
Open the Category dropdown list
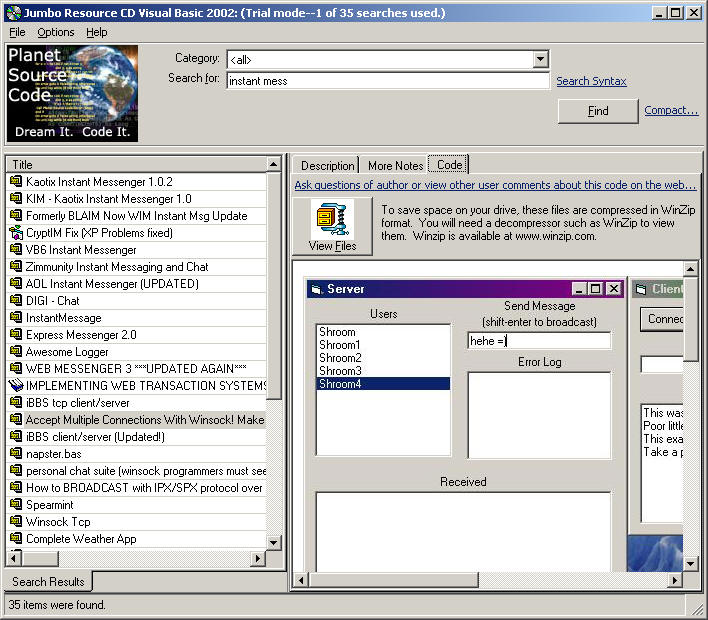click(540, 59)
